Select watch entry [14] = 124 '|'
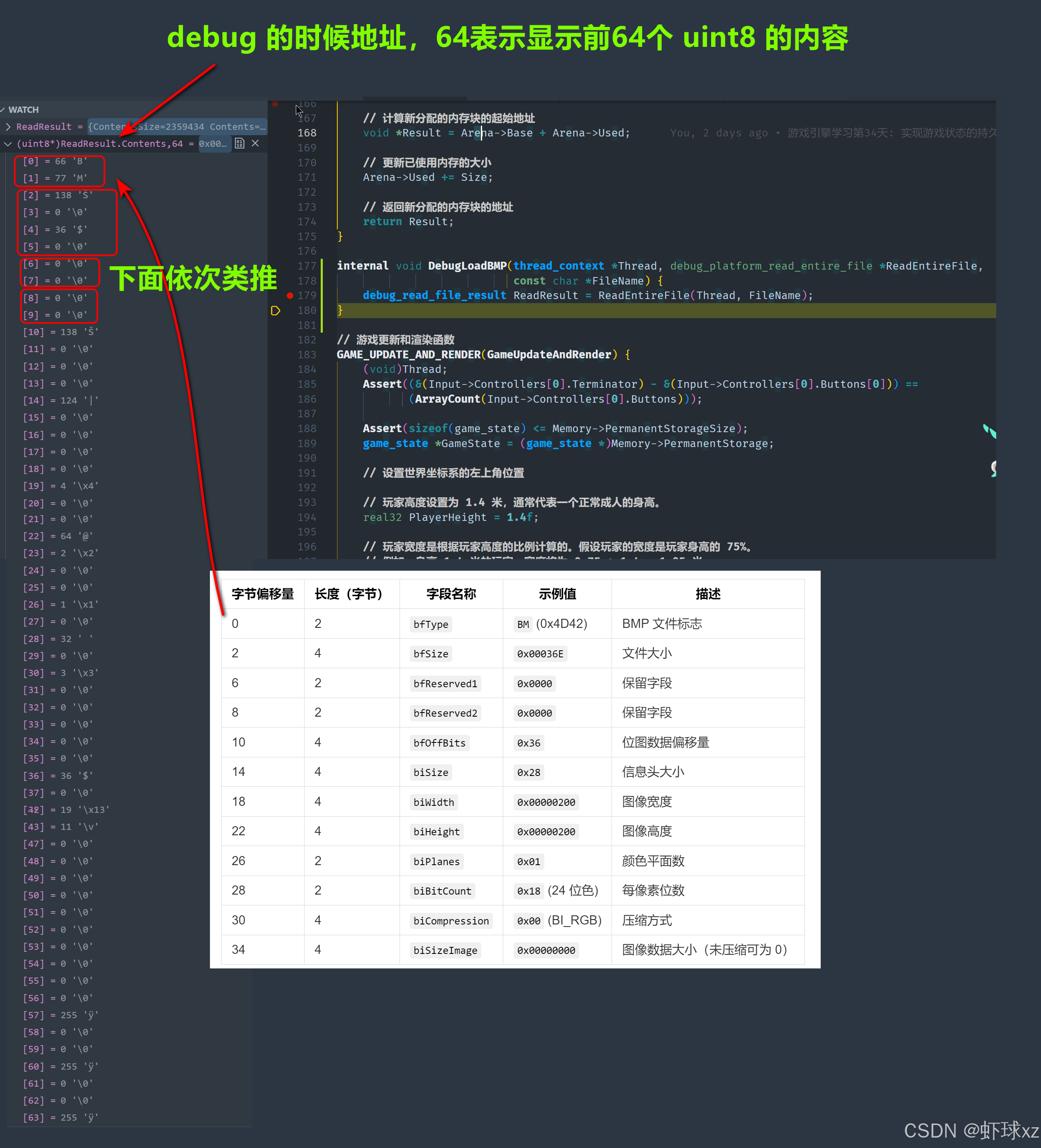This screenshot has width=1041, height=1148. pos(61,400)
